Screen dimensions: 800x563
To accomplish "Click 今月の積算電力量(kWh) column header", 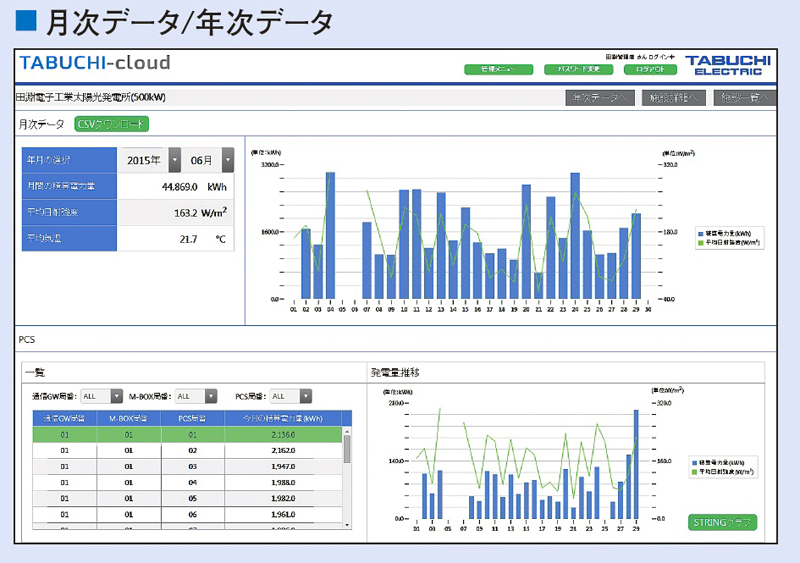I will [283, 419].
